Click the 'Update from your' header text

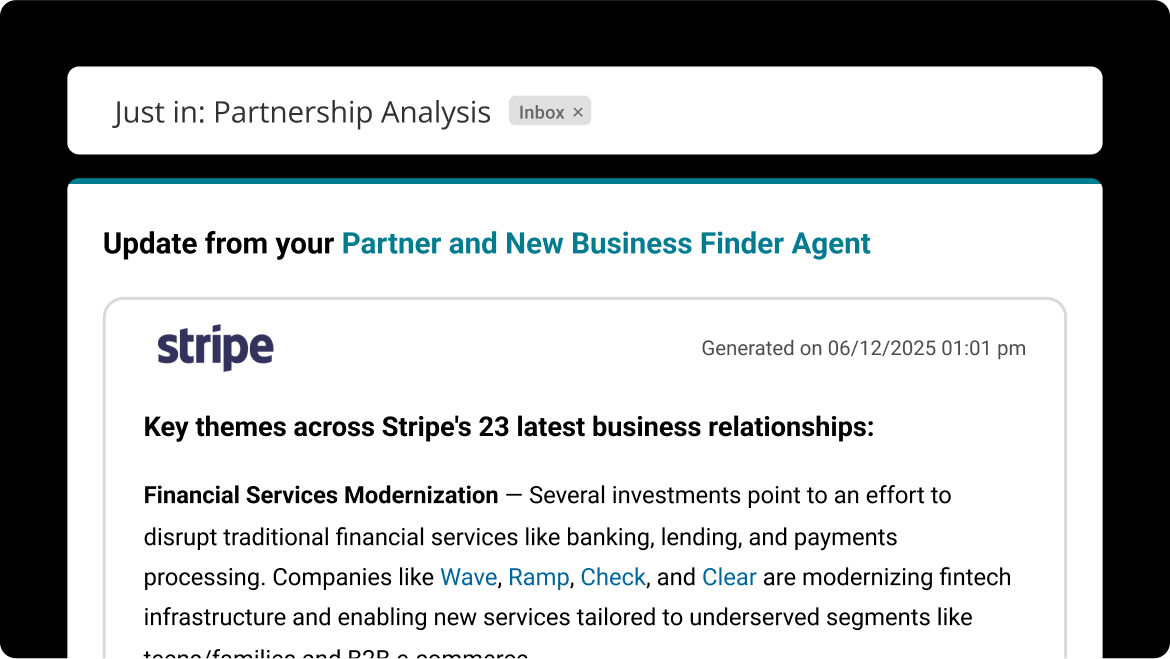point(218,243)
